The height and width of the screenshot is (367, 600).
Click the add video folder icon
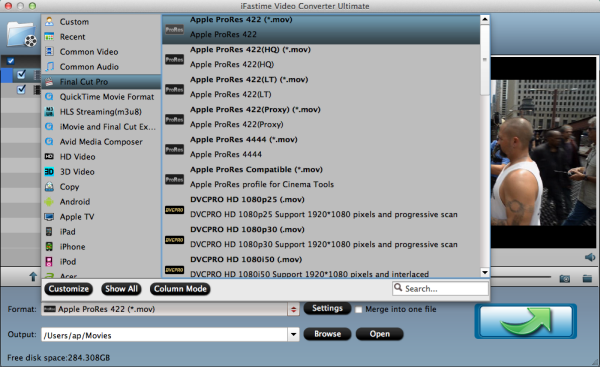(x=22, y=35)
